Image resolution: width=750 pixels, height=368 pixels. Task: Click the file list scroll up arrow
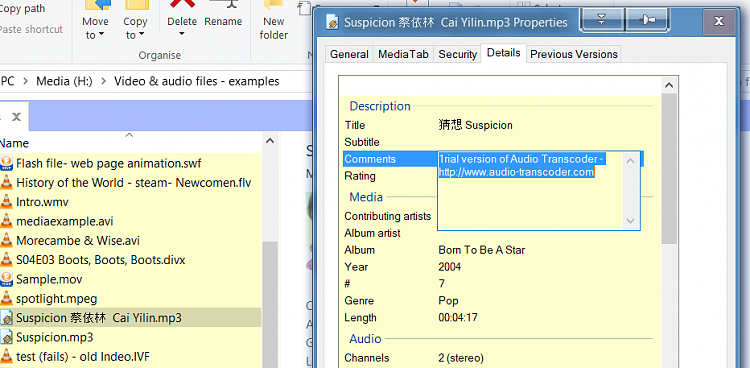(x=269, y=141)
